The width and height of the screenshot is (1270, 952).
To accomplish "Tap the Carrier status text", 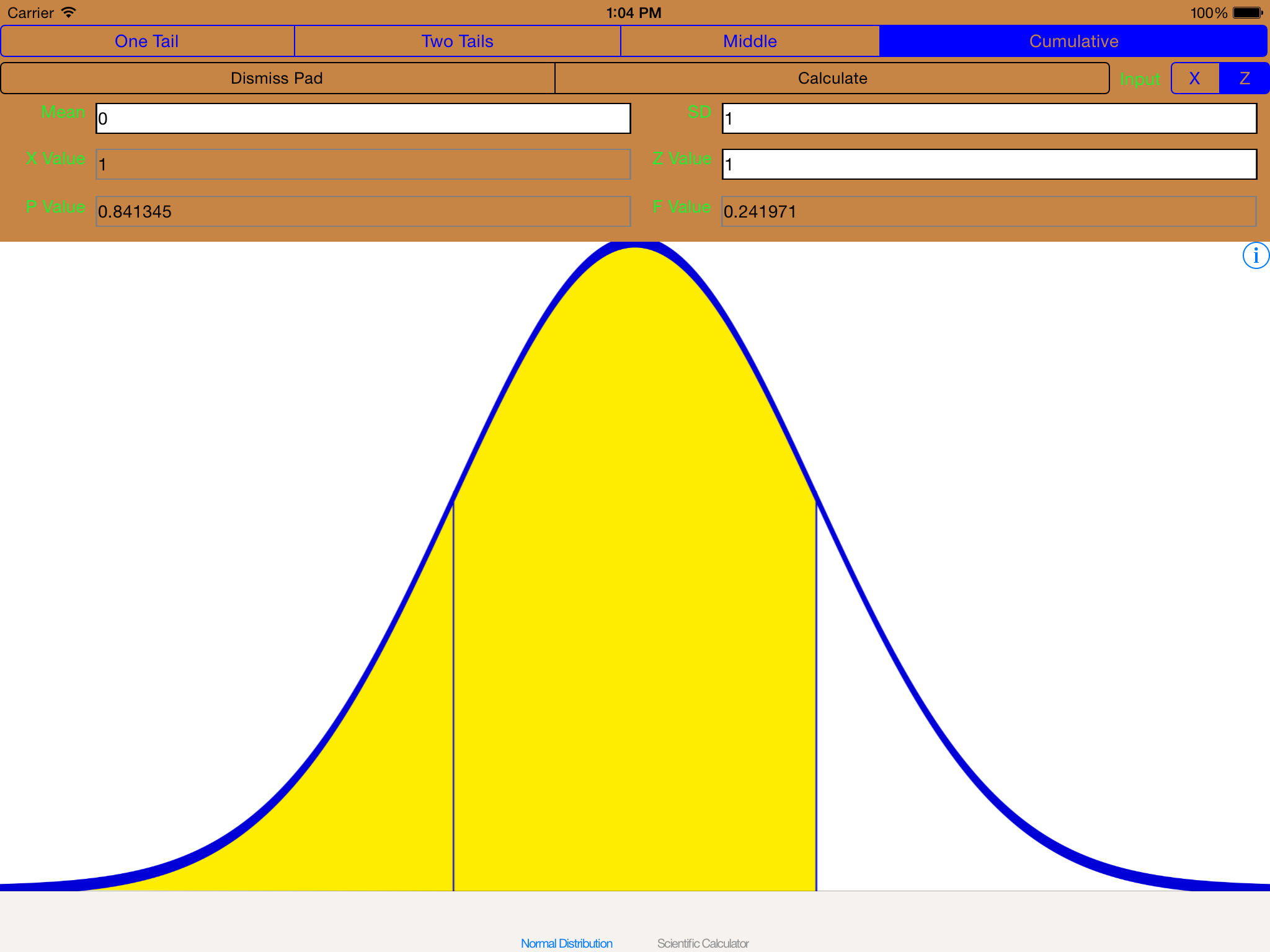I will [30, 12].
